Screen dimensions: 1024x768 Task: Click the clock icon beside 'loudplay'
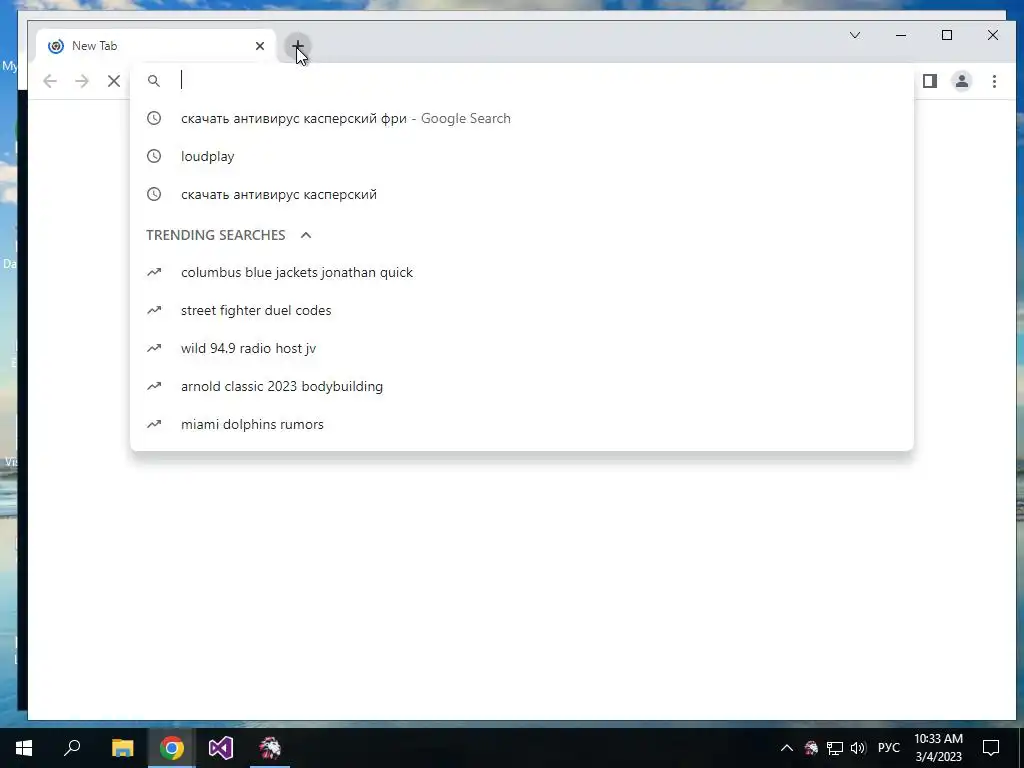tap(153, 156)
